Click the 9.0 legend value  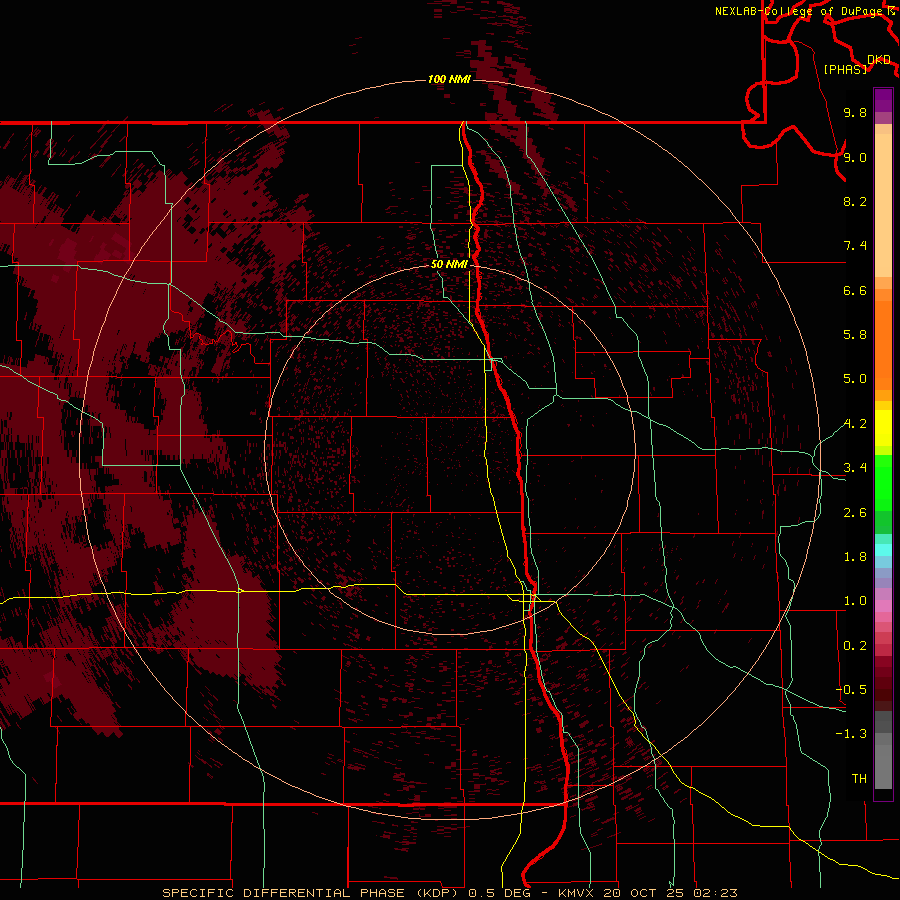tap(855, 157)
